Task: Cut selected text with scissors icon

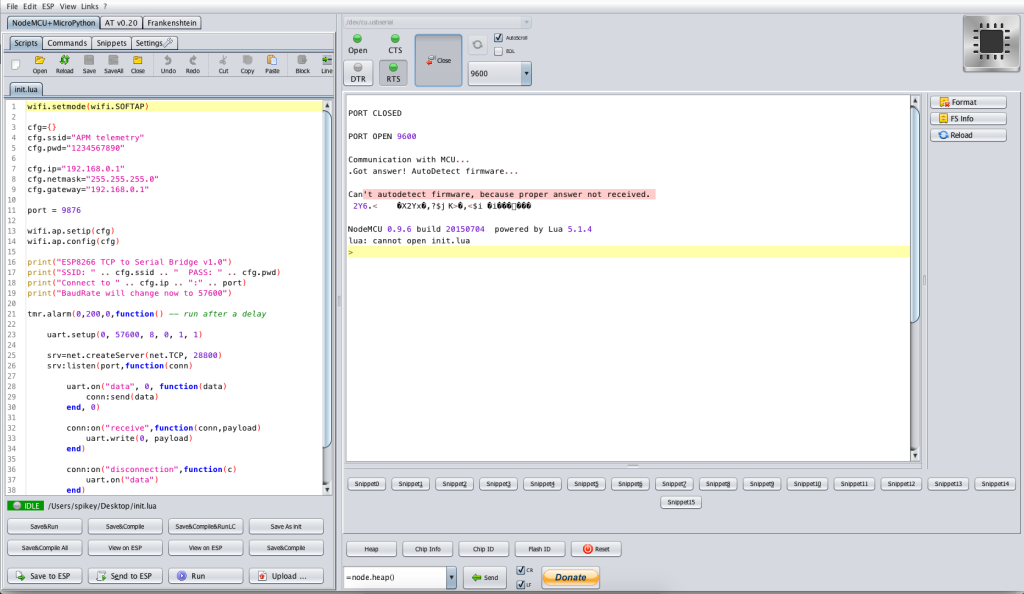Action: (223, 64)
